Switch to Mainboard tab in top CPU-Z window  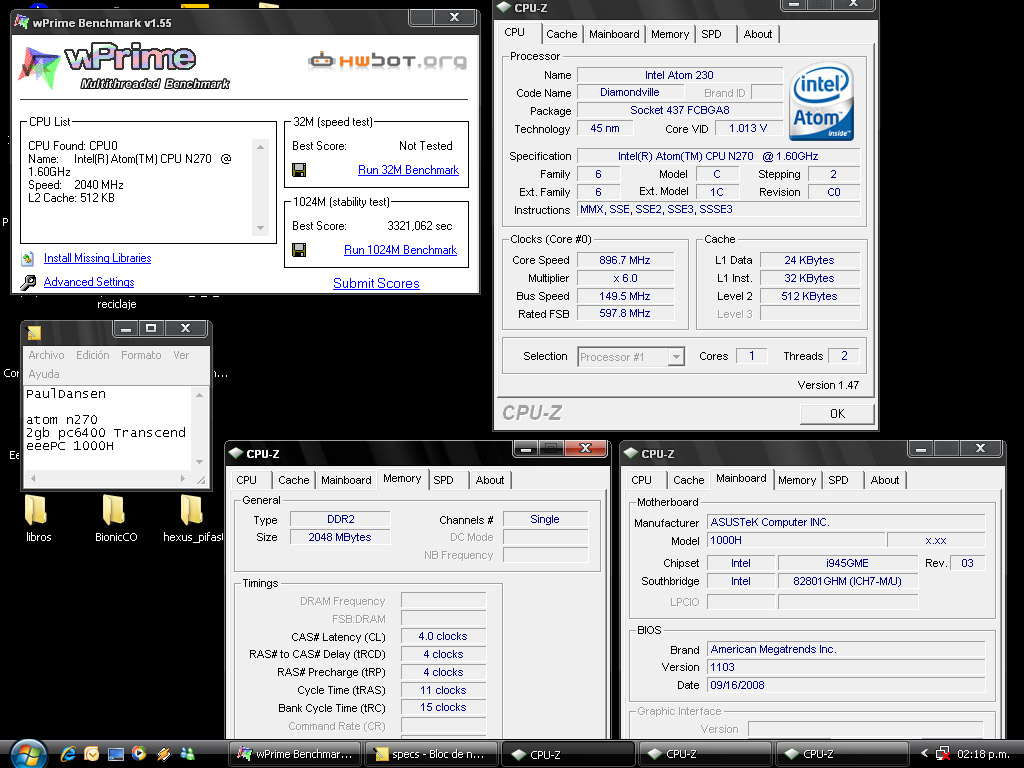[x=614, y=35]
